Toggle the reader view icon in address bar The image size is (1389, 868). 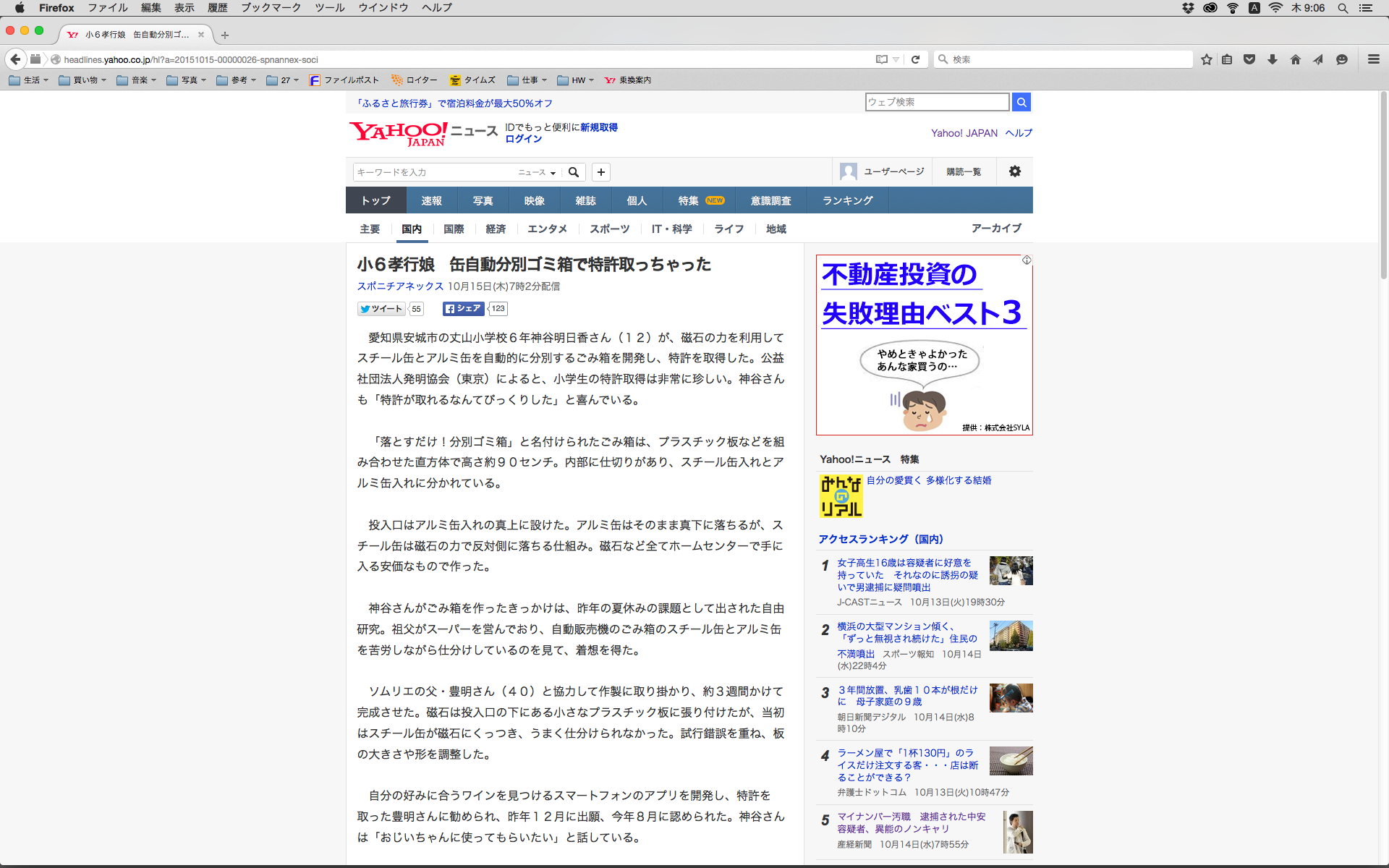click(x=882, y=59)
